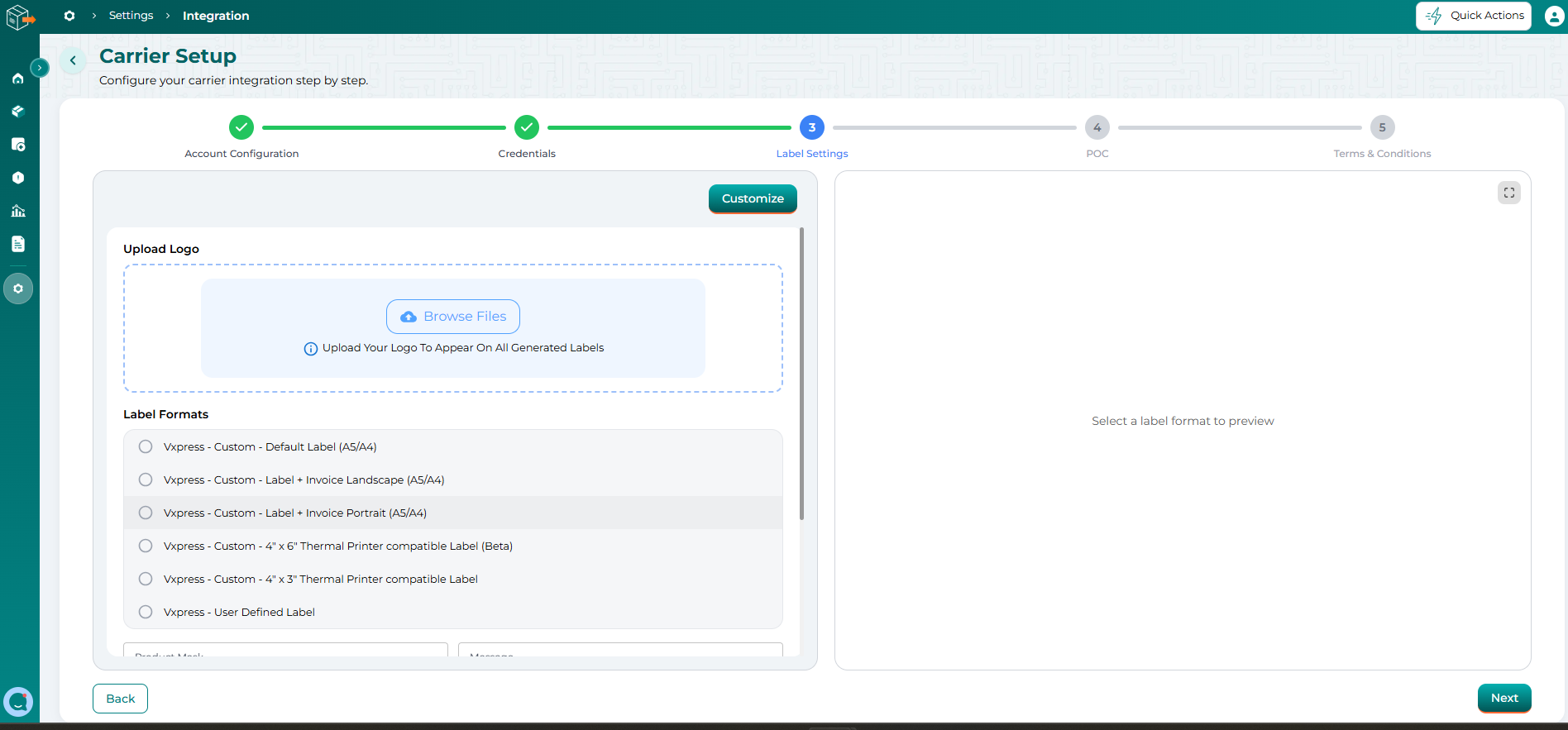Image resolution: width=1568 pixels, height=730 pixels.
Task: Click the upload info circle icon
Action: point(311,349)
